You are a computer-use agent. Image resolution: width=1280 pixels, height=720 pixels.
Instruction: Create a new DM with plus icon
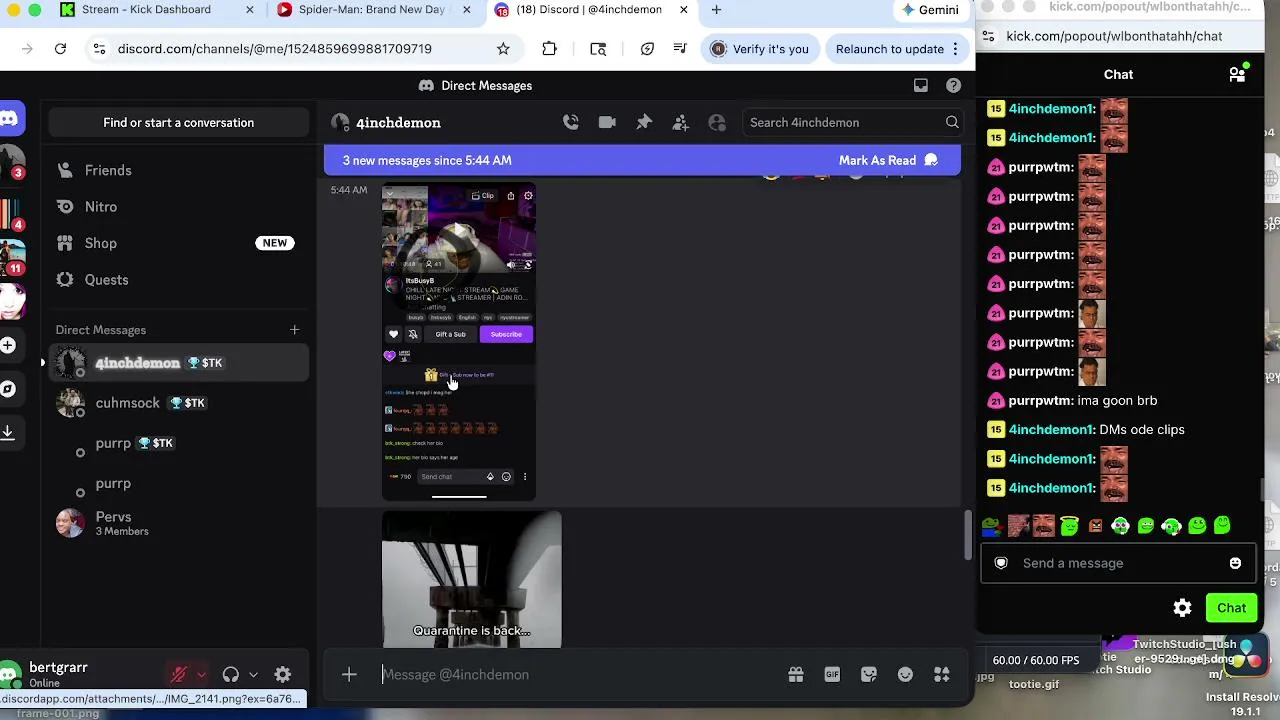pyautogui.click(x=294, y=330)
